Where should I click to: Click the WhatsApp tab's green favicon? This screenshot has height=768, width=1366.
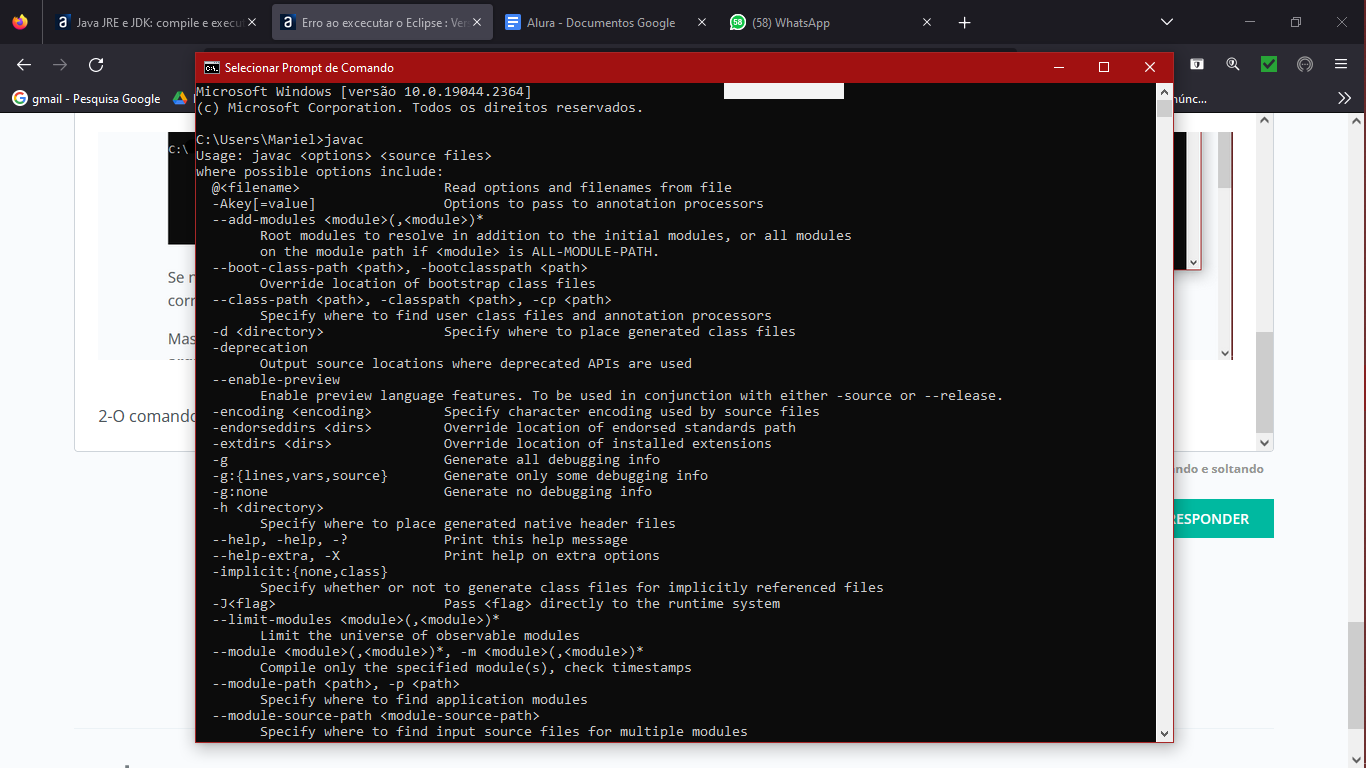click(x=738, y=22)
